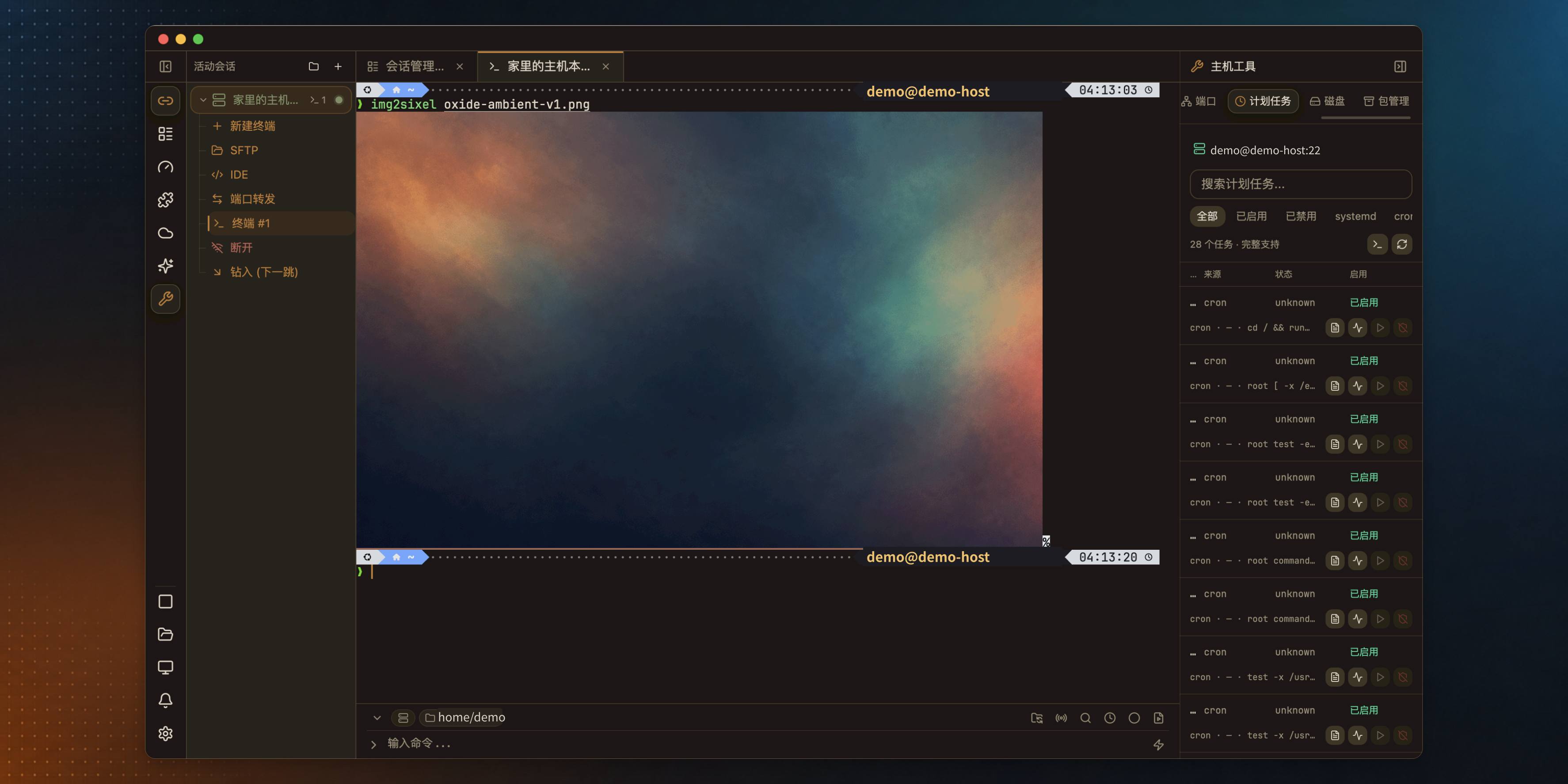This screenshot has width=1568, height=784.
Task: Open the 计划任务 scheduled tasks tab
Action: (x=1263, y=101)
